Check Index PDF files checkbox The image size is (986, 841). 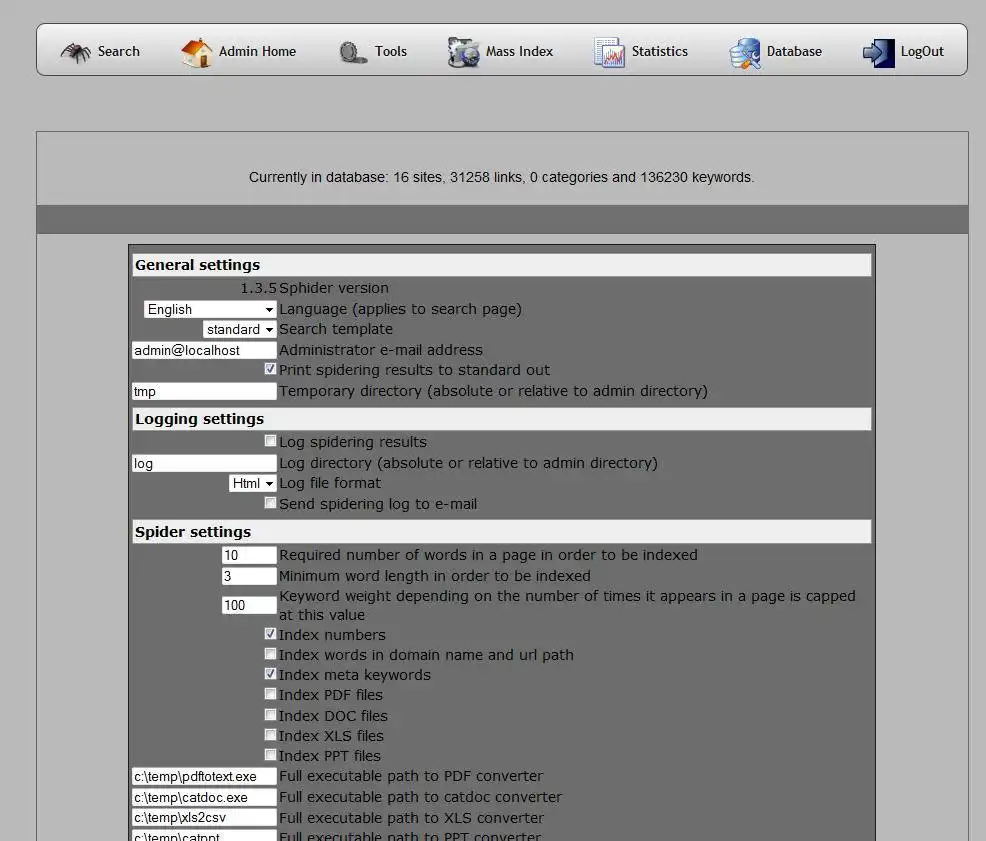[270, 694]
